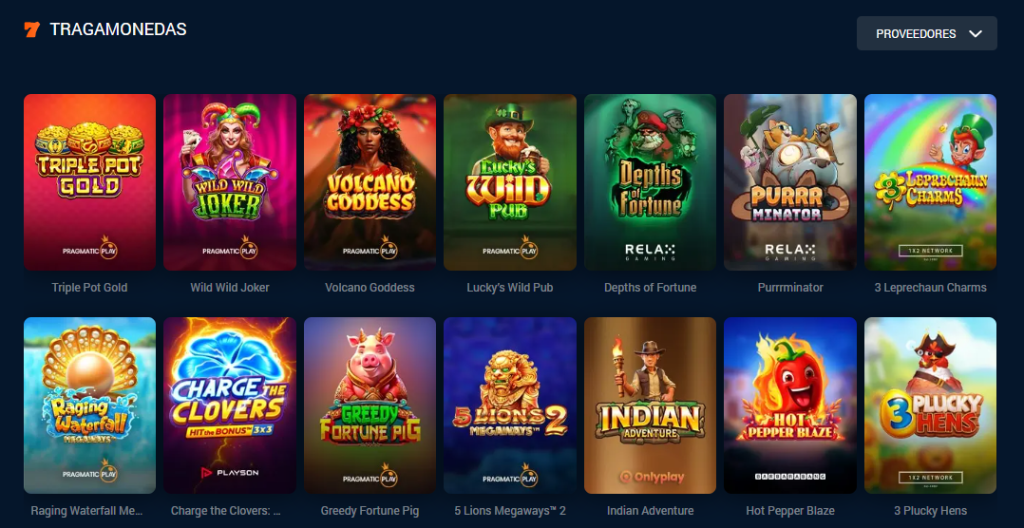Open the 5 Lions Megaways 2 tile
This screenshot has width=1024, height=528.
[510, 405]
